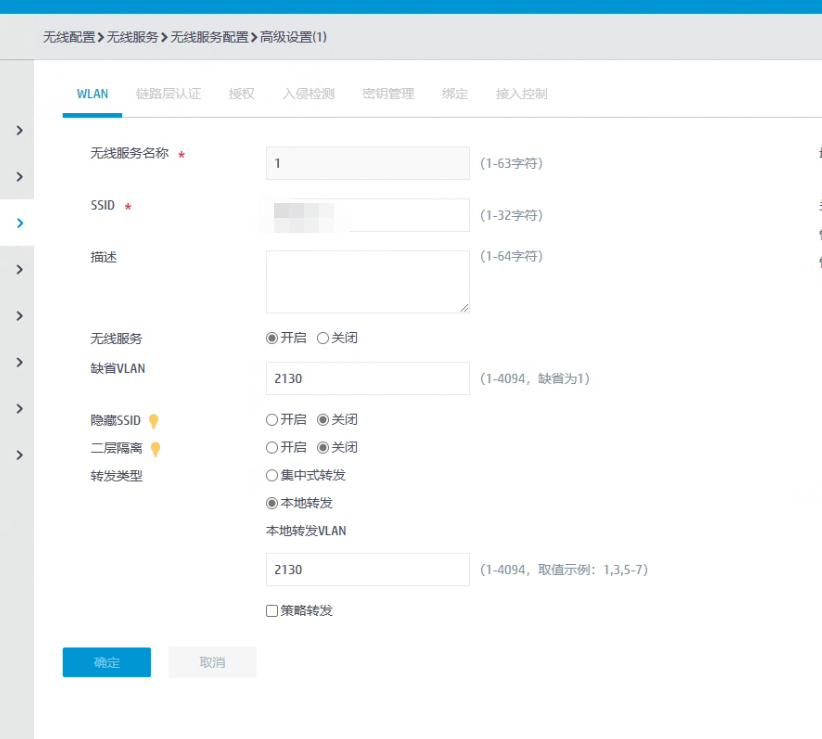Expand the sixth sidebar chevron

[x=19, y=362]
